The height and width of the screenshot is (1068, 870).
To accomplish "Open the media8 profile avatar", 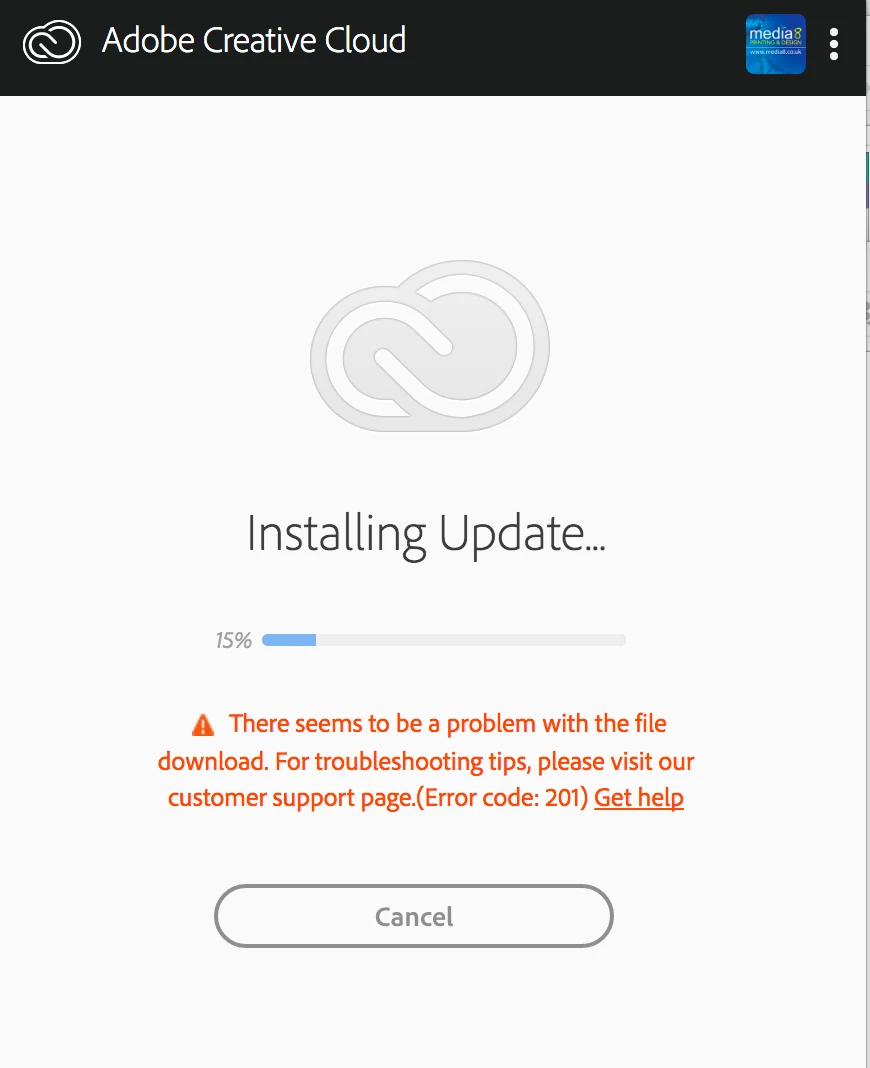I will [775, 44].
